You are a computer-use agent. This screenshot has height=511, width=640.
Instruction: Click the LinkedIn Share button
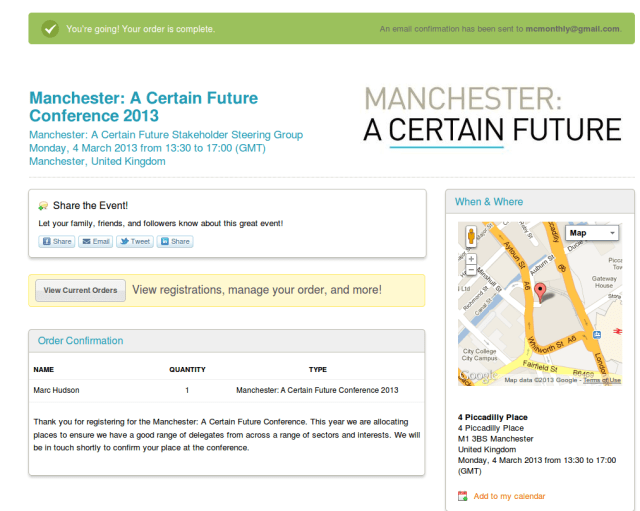coord(175,241)
